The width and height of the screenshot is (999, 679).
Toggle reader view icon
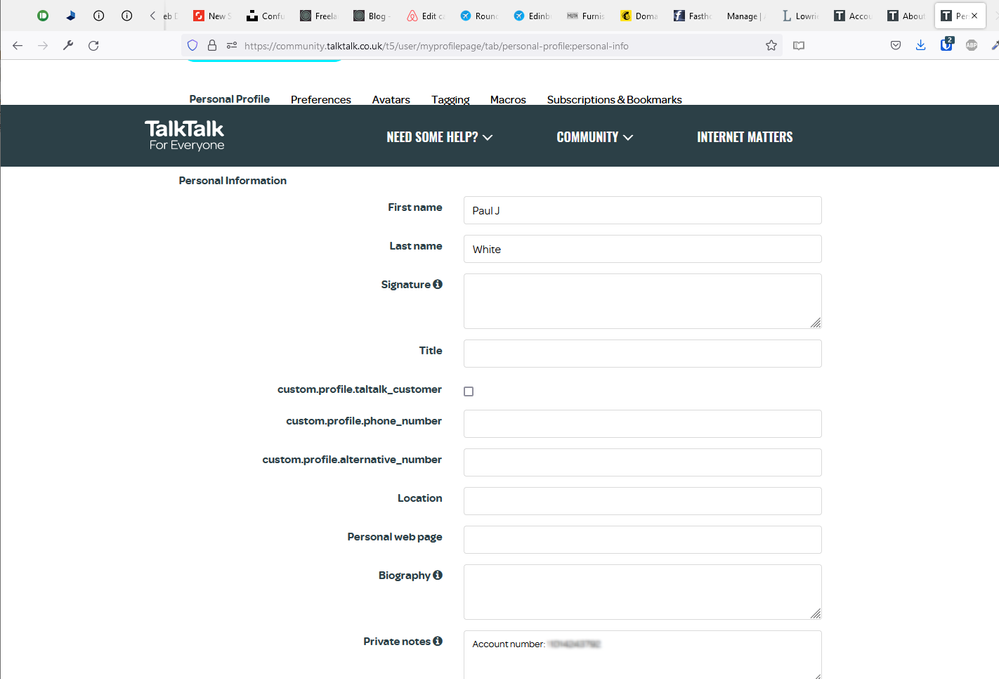(x=799, y=46)
